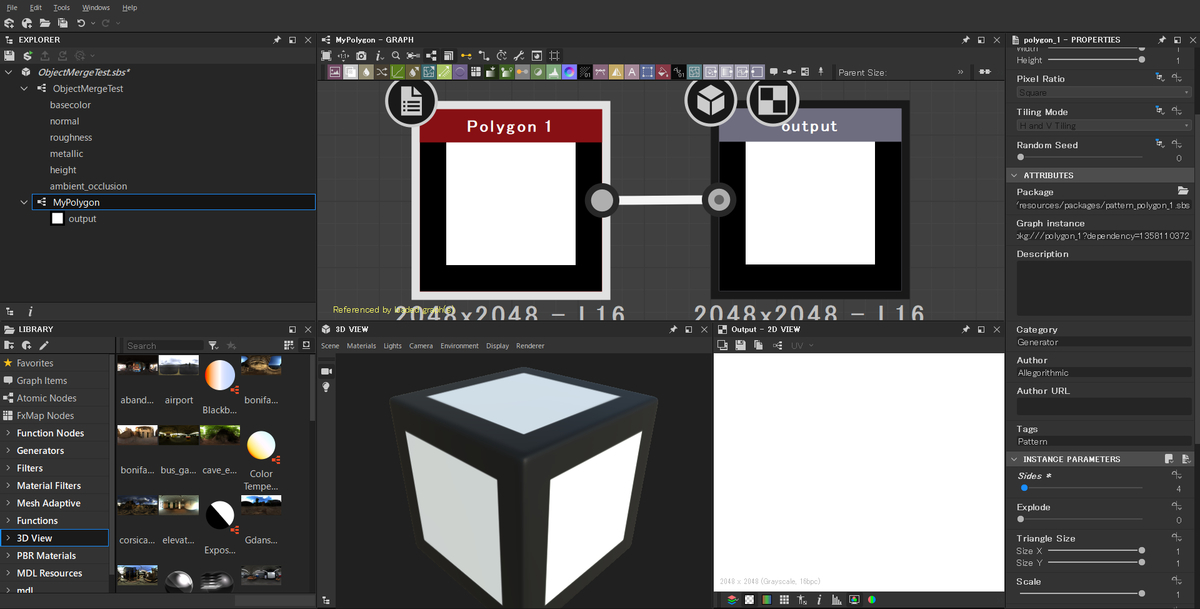Screen dimensions: 1200x609
Task: Create a new Substance package
Action: [x=9, y=23]
